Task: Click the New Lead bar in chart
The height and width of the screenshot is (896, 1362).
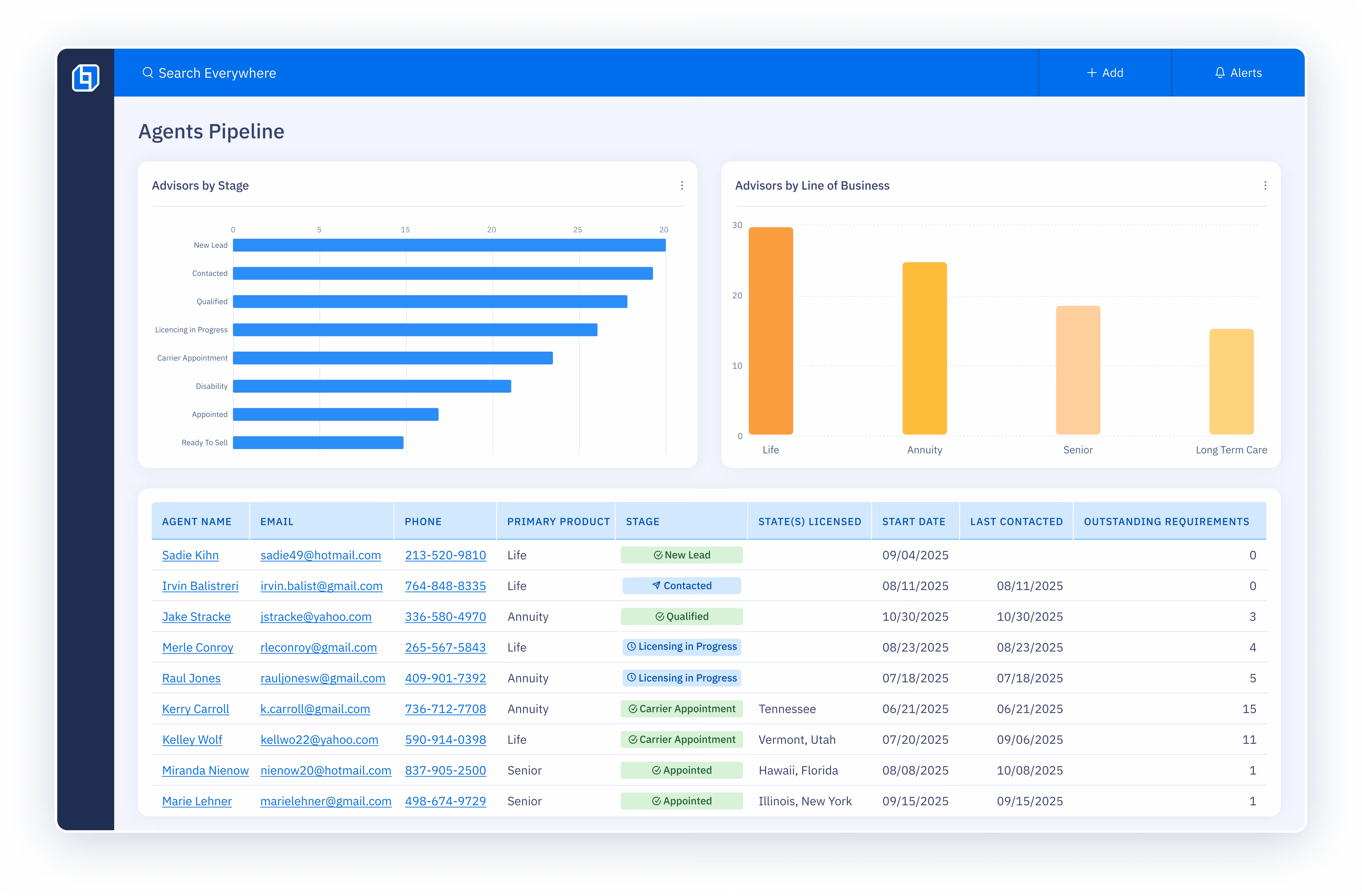Action: (449, 245)
